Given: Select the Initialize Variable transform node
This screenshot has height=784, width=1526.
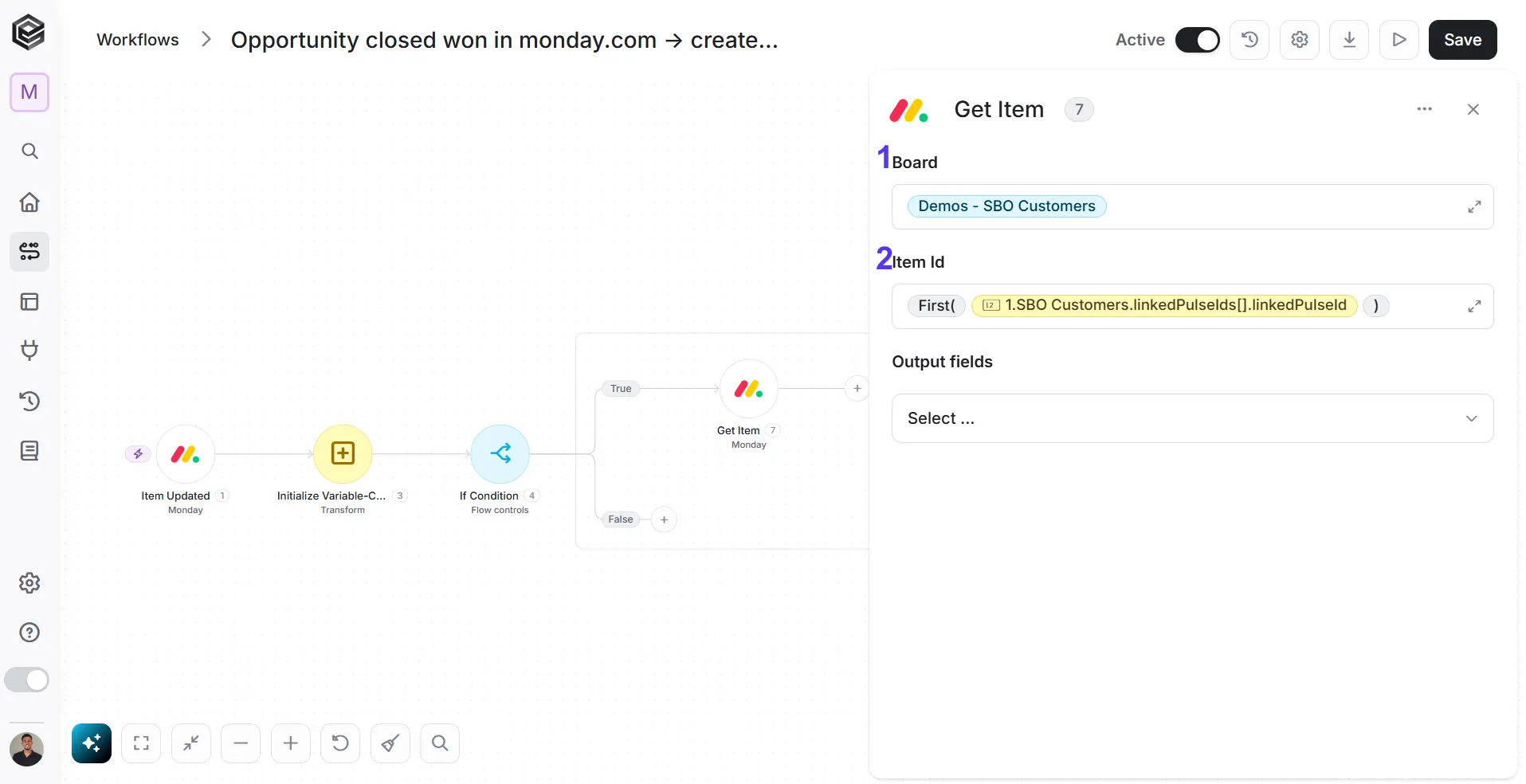Looking at the screenshot, I should pos(343,454).
